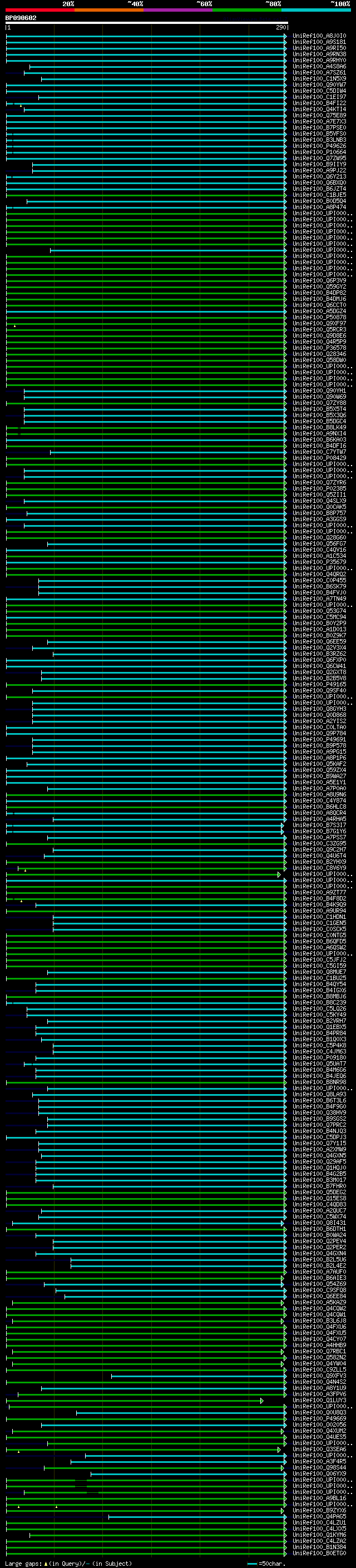Click the cyan alignment bar of UniRef100_A9RHY0
The height and width of the screenshot is (1568, 356).
[146, 60]
